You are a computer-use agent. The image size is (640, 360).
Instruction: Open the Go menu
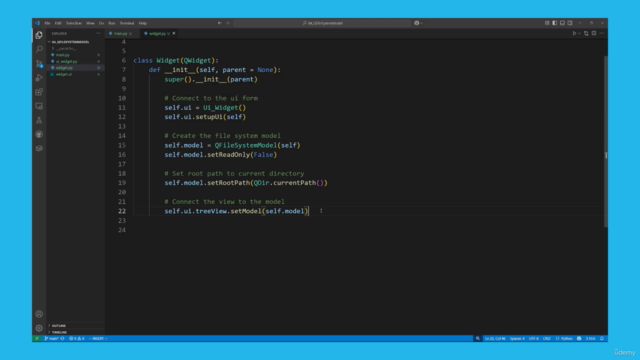[101, 23]
